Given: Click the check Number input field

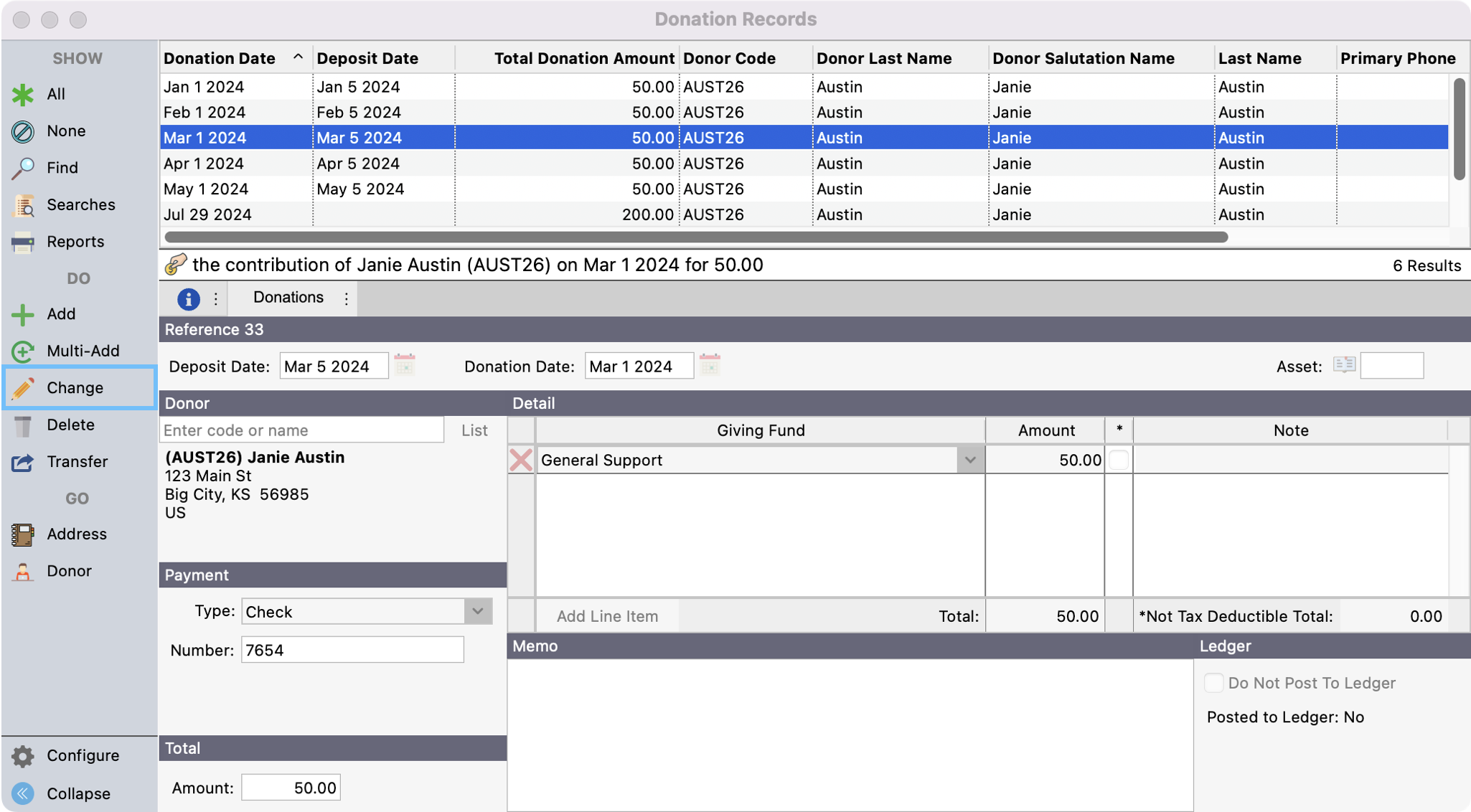Looking at the screenshot, I should click(352, 650).
